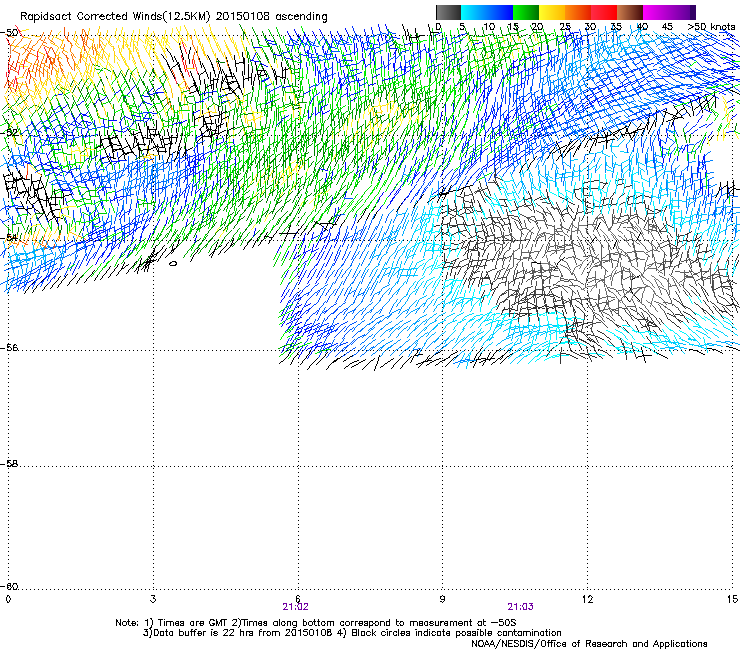
Task: Click the "-60" latitude axis label
Action: coord(9,586)
